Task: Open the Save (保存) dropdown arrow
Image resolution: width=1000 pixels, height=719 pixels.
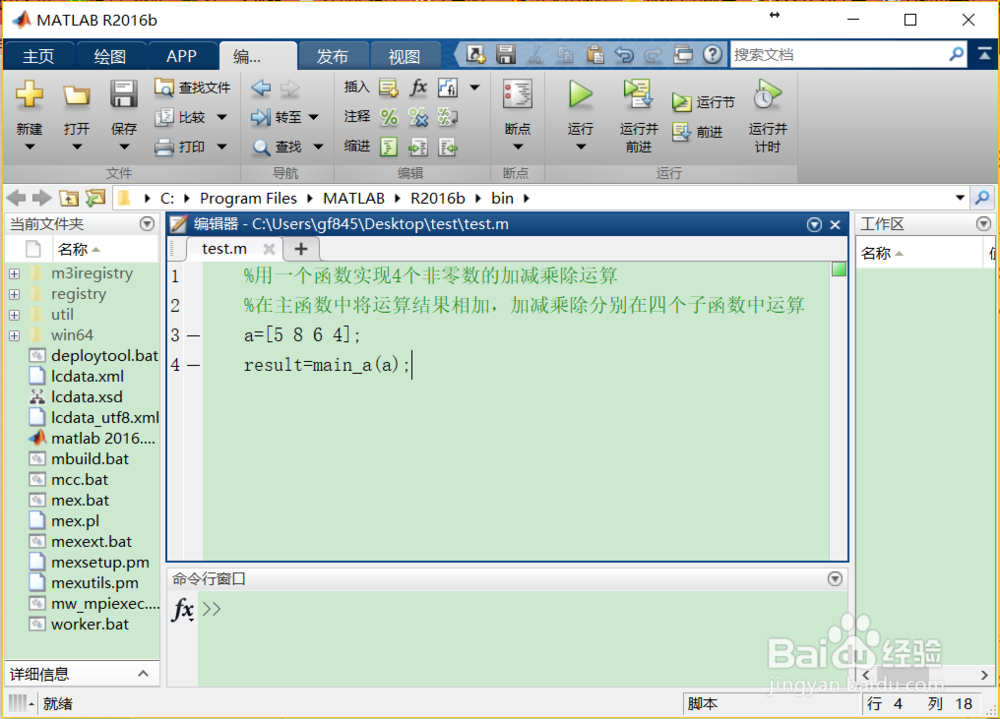Action: pos(124,147)
